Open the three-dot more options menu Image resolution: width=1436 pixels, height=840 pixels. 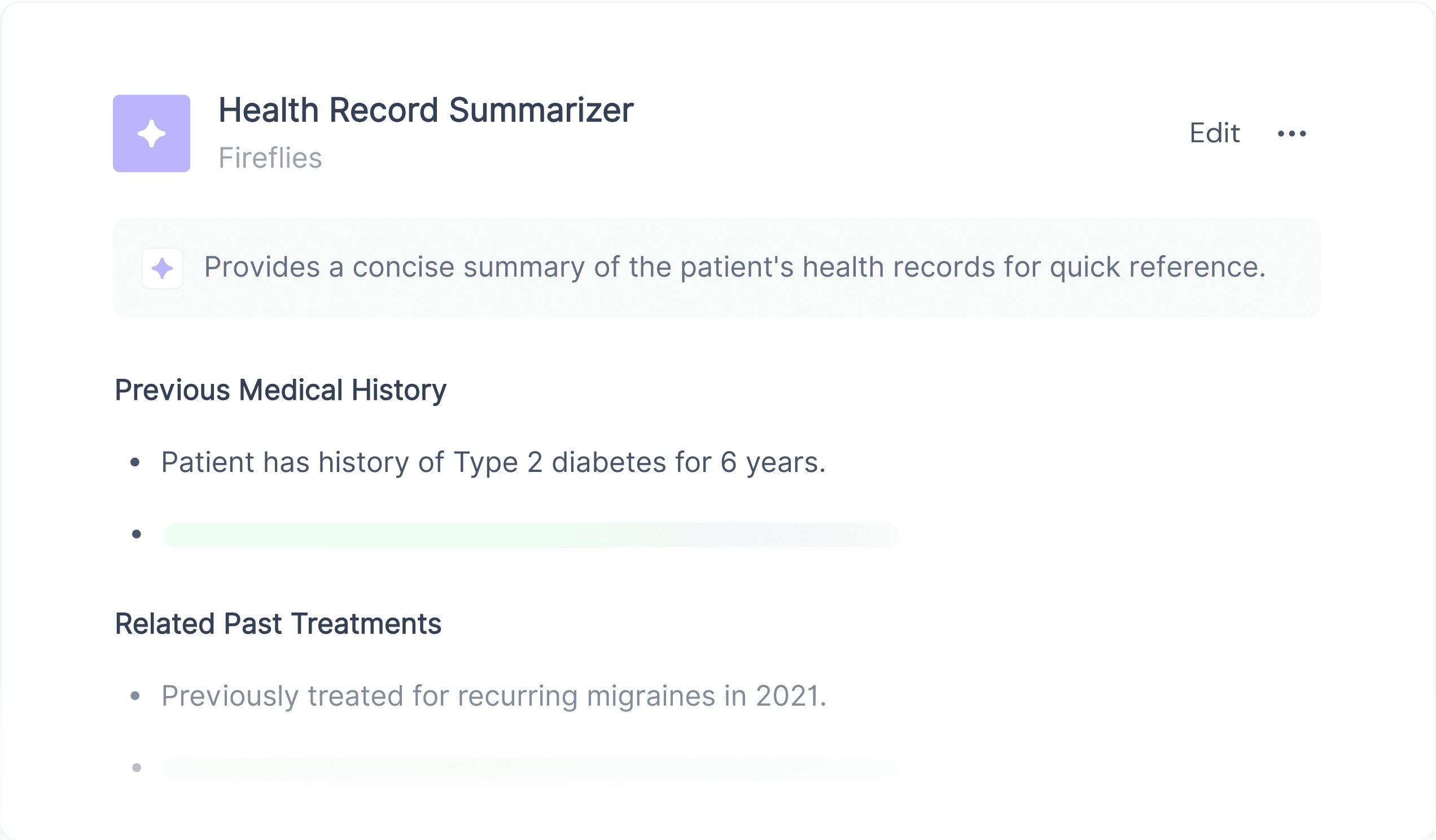[x=1292, y=133]
